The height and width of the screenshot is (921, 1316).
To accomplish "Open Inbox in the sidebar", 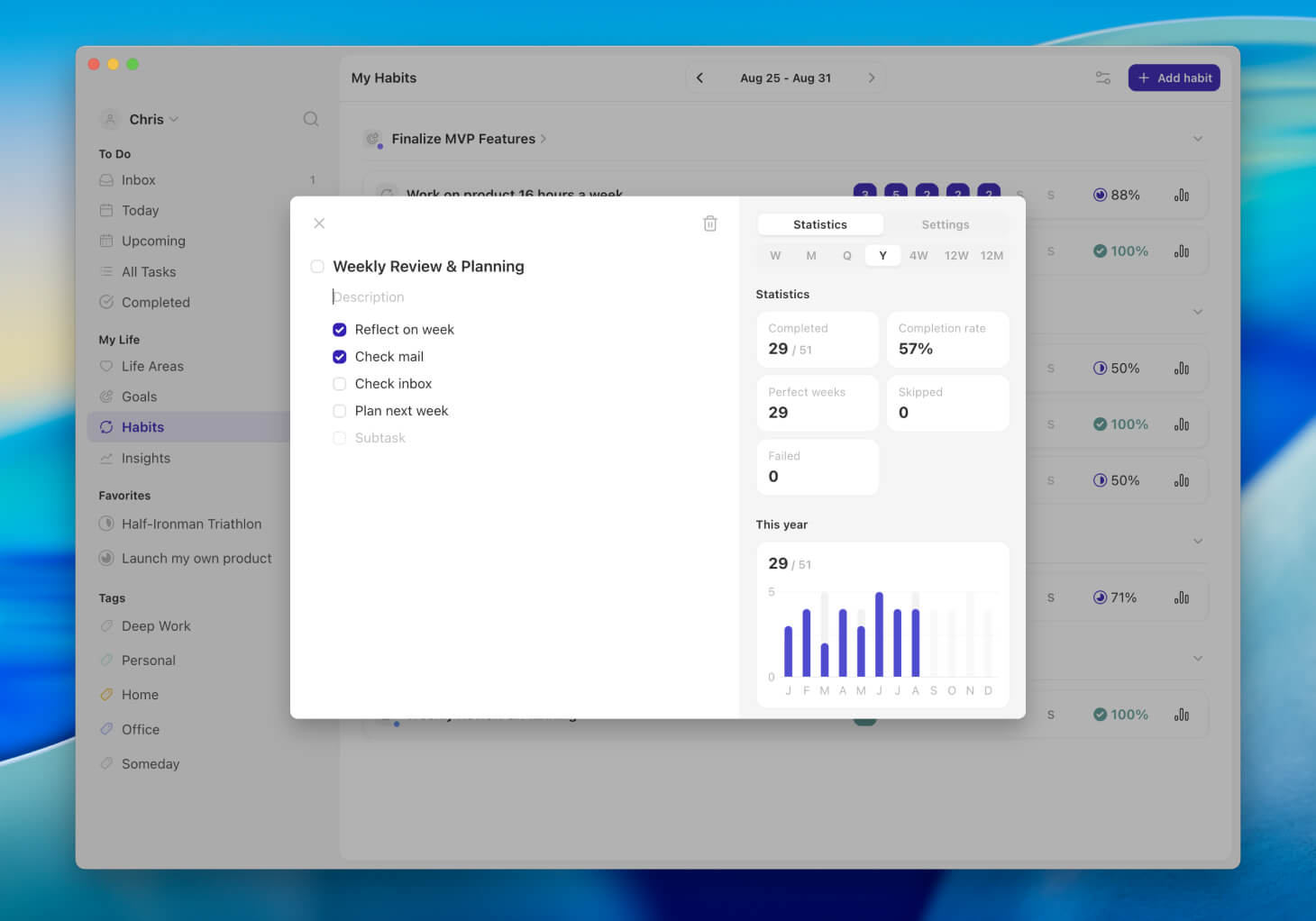I will 206,180.
